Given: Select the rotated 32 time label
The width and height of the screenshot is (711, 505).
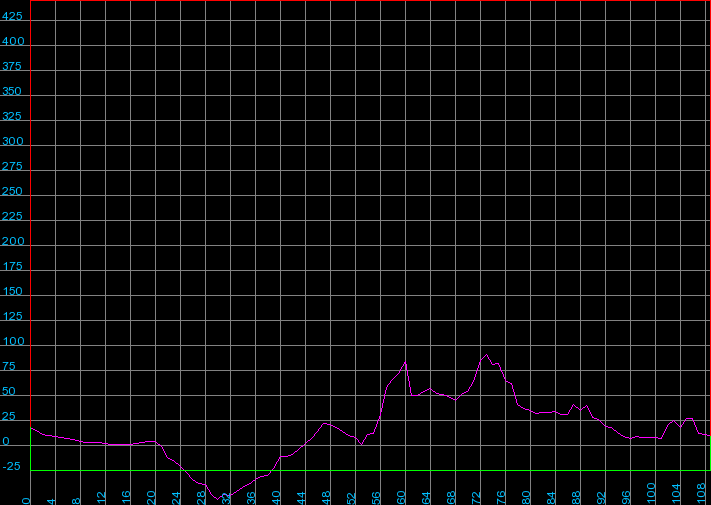Looking at the screenshot, I should [226, 497].
